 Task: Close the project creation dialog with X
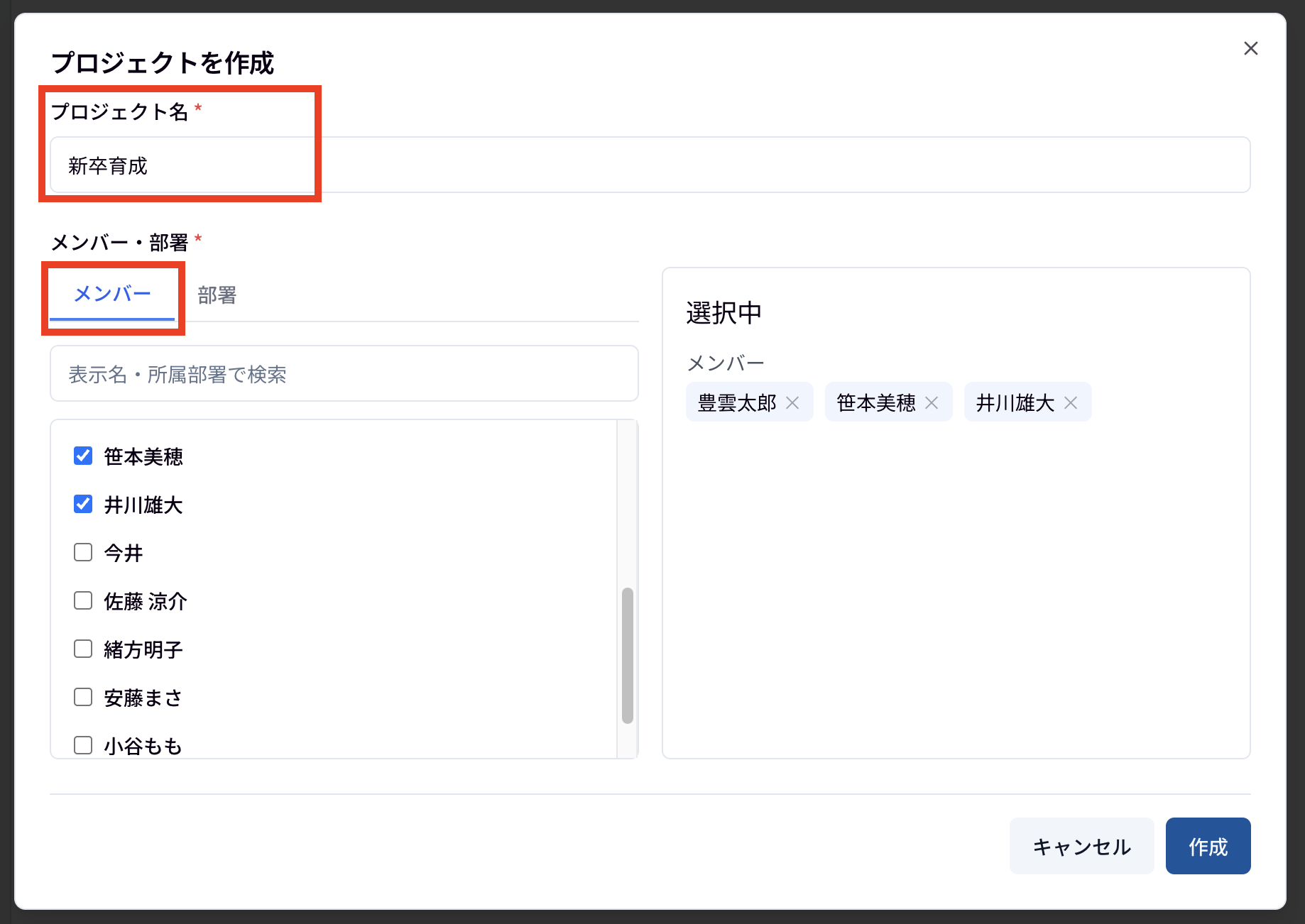point(1250,48)
